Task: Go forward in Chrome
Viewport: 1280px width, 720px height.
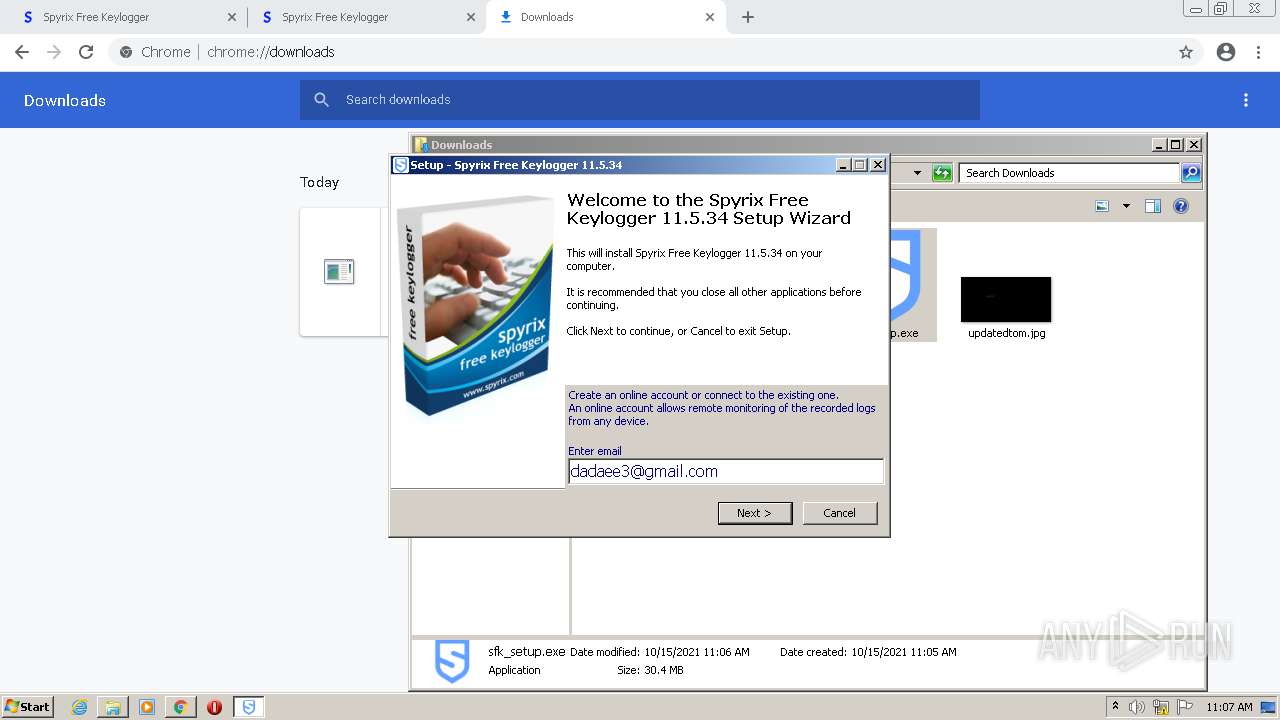Action: pyautogui.click(x=54, y=52)
